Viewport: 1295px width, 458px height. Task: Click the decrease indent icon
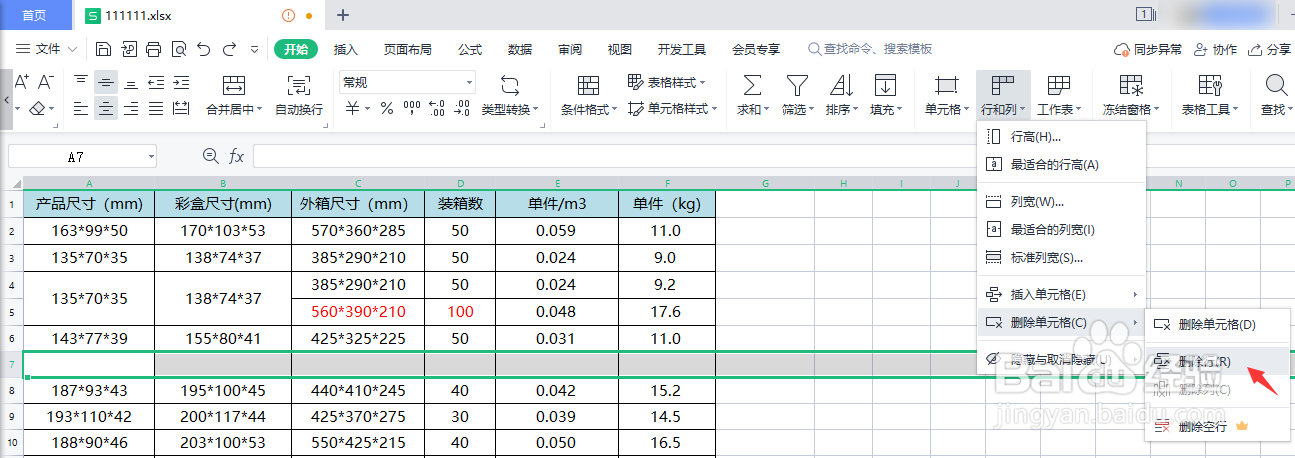(156, 83)
